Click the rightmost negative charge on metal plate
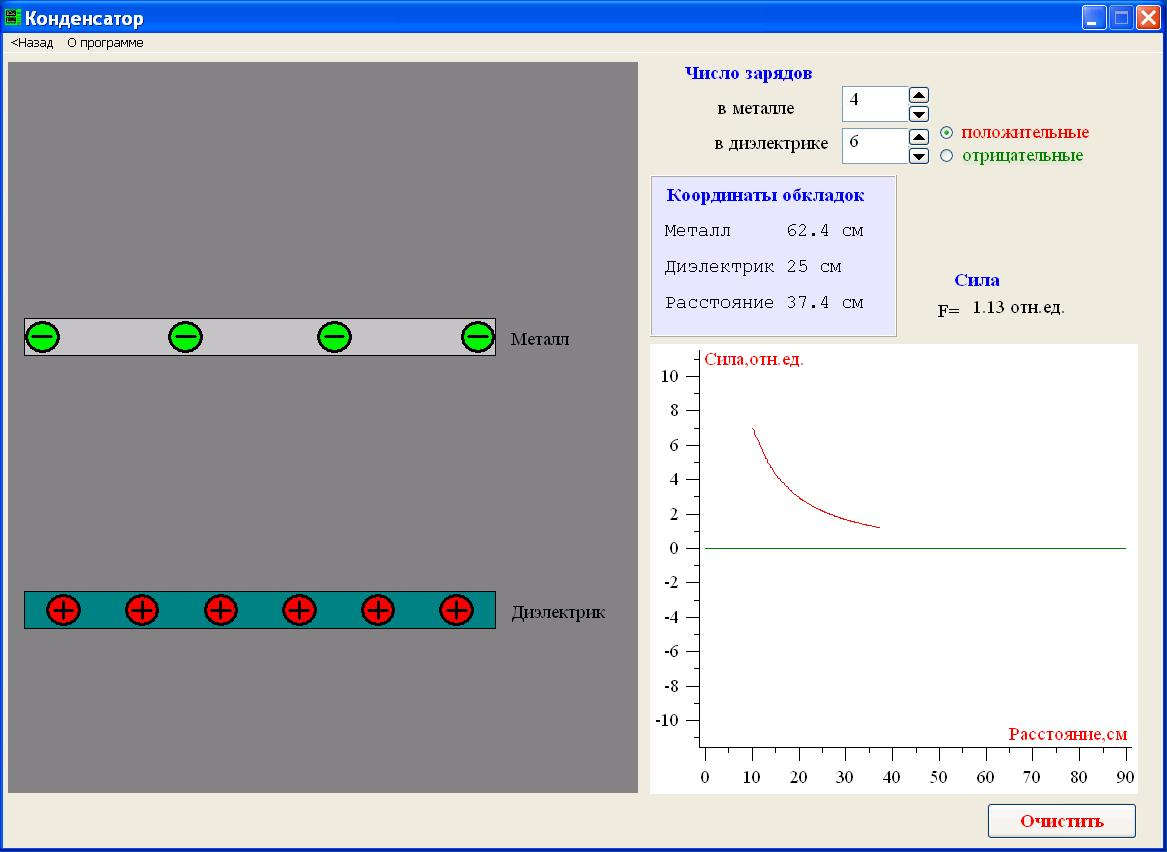1167x852 pixels. (478, 337)
